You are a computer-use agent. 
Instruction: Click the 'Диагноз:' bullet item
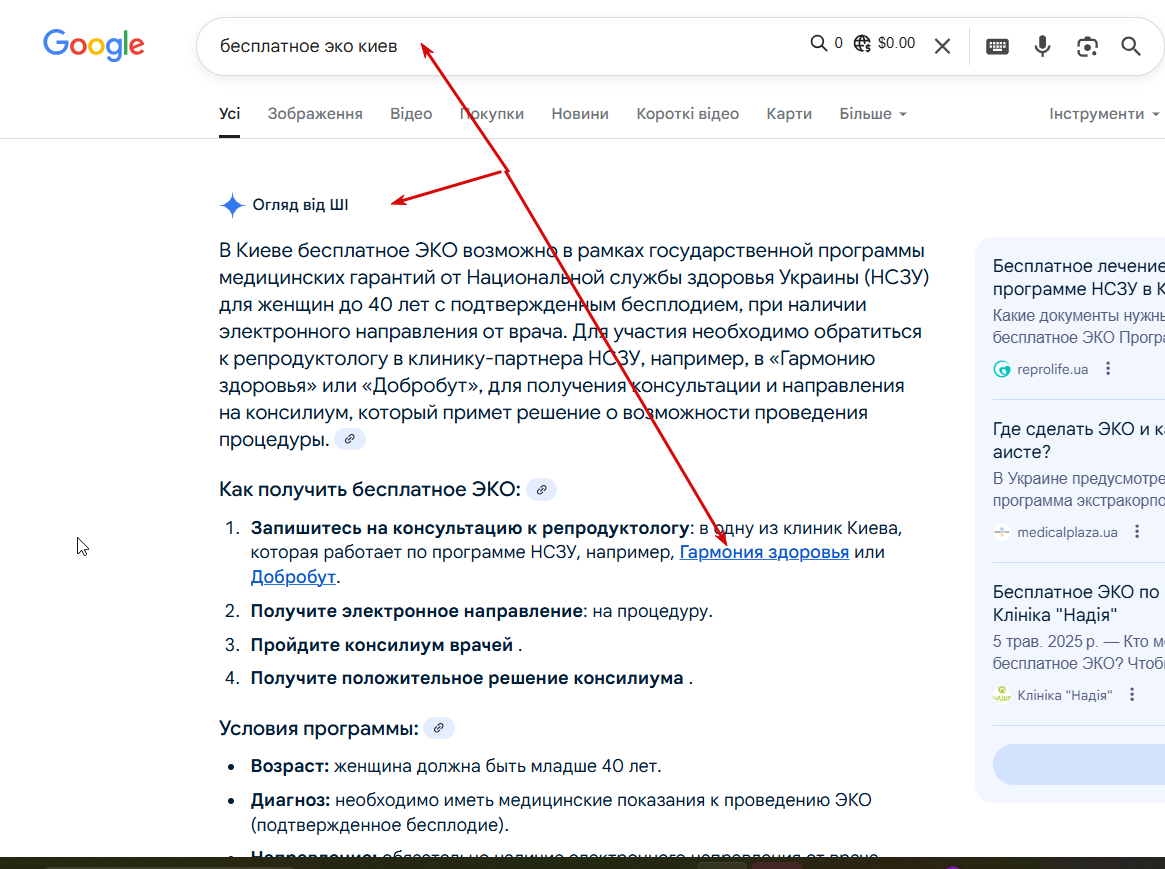(x=561, y=812)
